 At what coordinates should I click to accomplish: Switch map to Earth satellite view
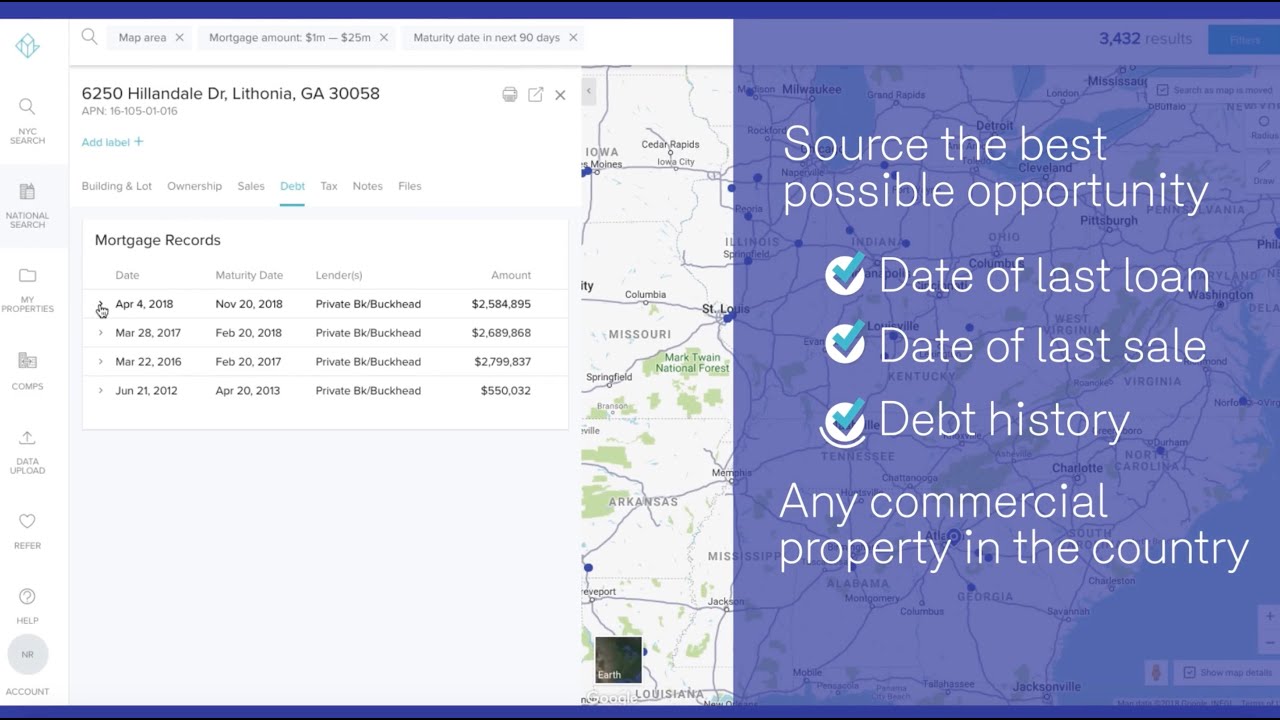coord(618,660)
